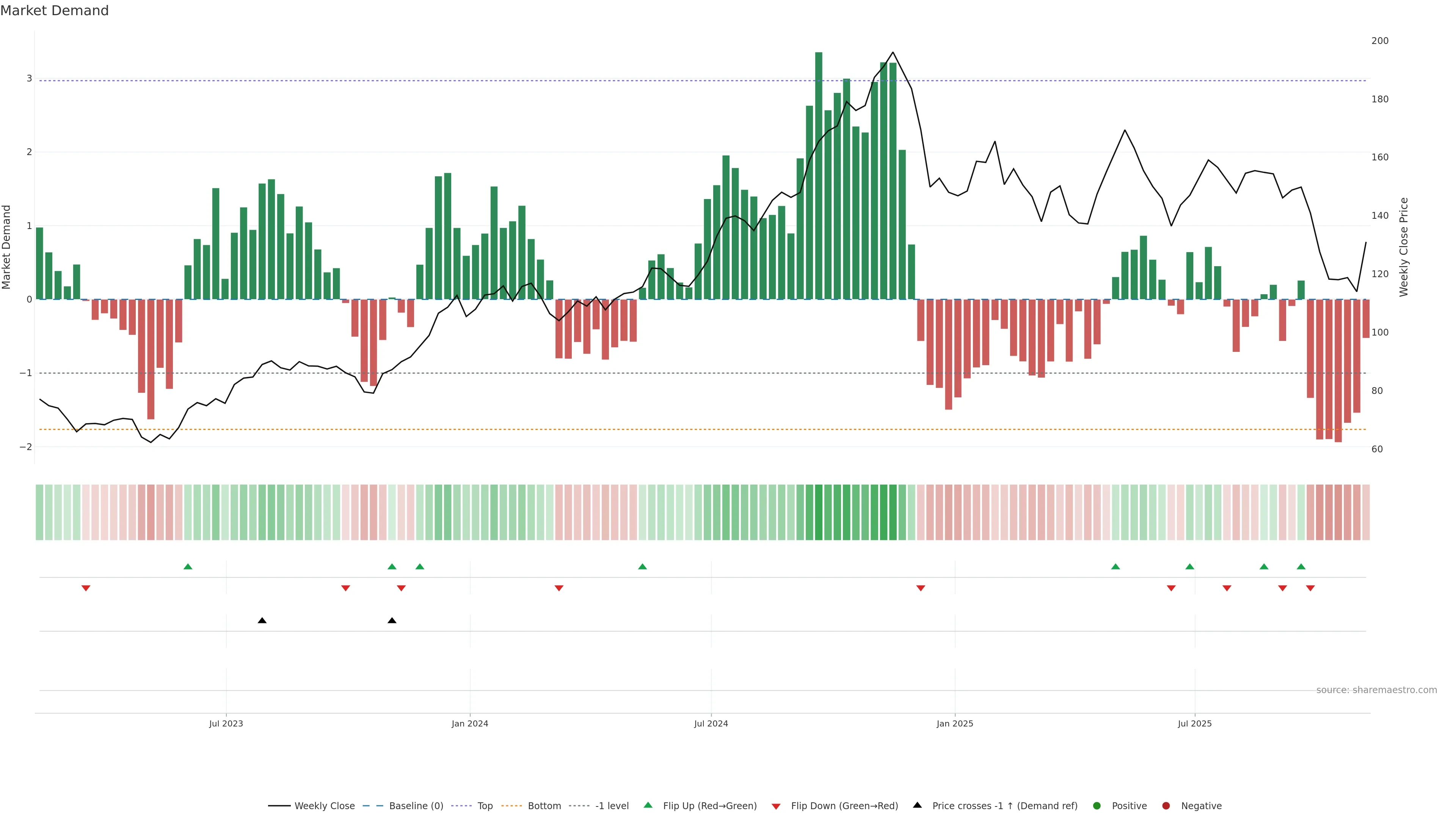Click green flip-up triangle between Jan and Jul 2024
The height and width of the screenshot is (819, 1456).
click(642, 566)
